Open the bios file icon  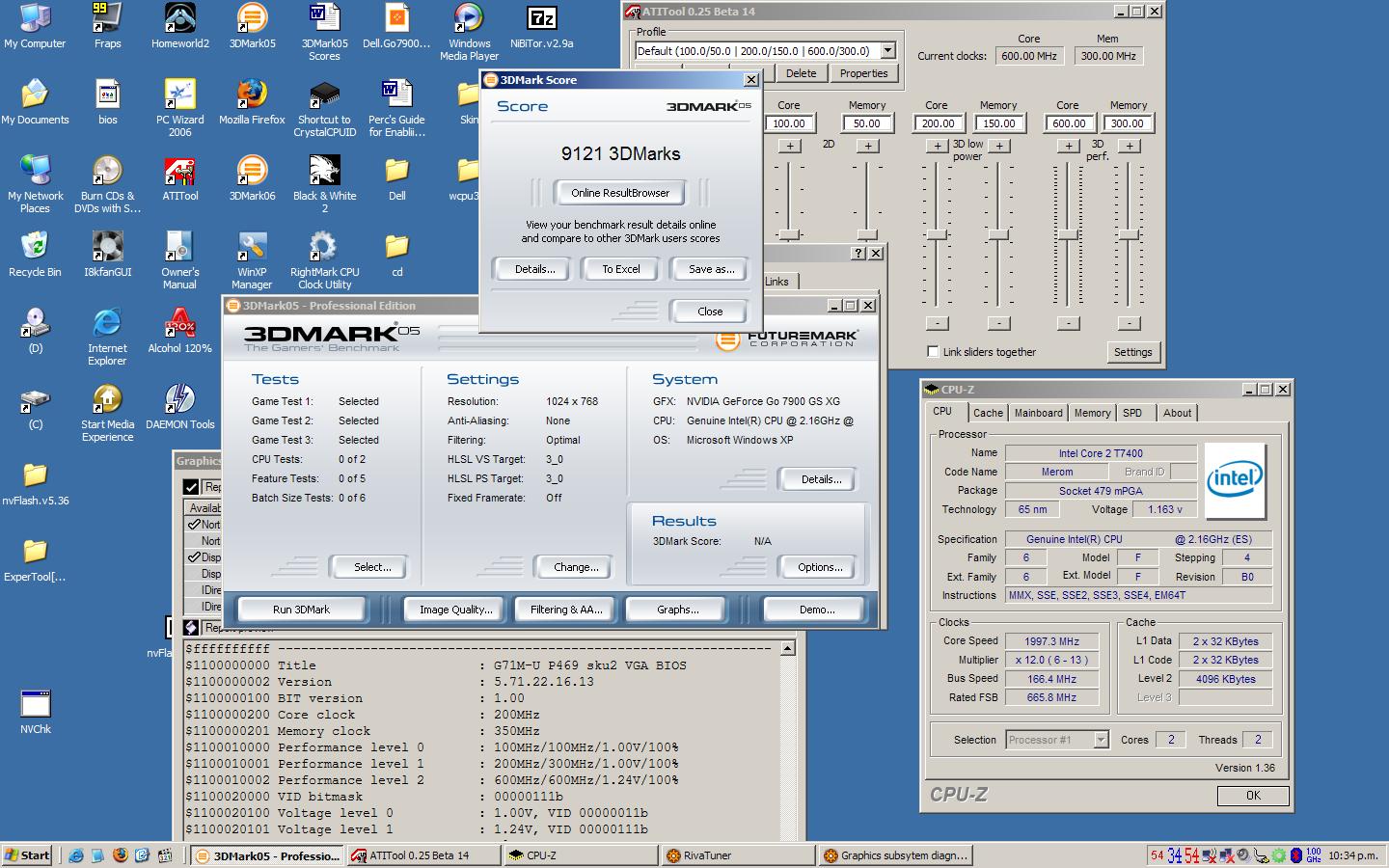[107, 101]
